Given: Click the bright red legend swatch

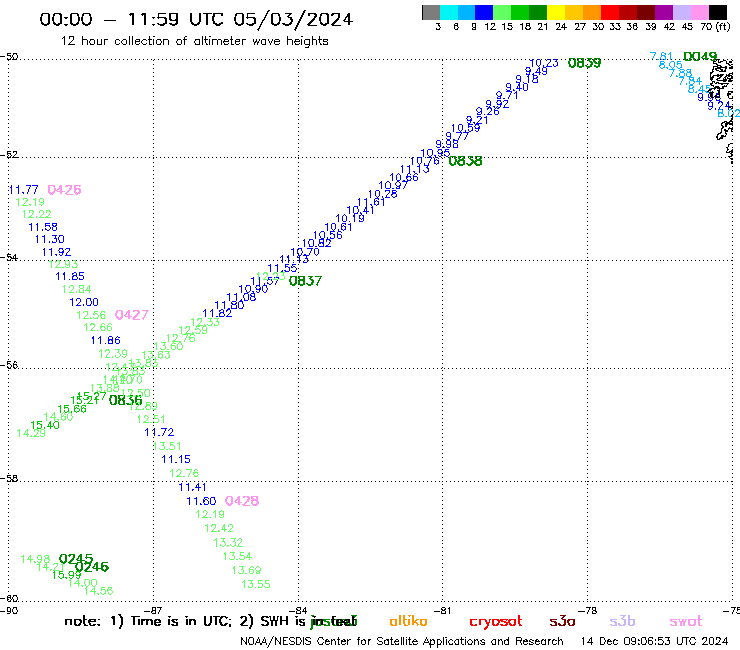Looking at the screenshot, I should (x=610, y=12).
